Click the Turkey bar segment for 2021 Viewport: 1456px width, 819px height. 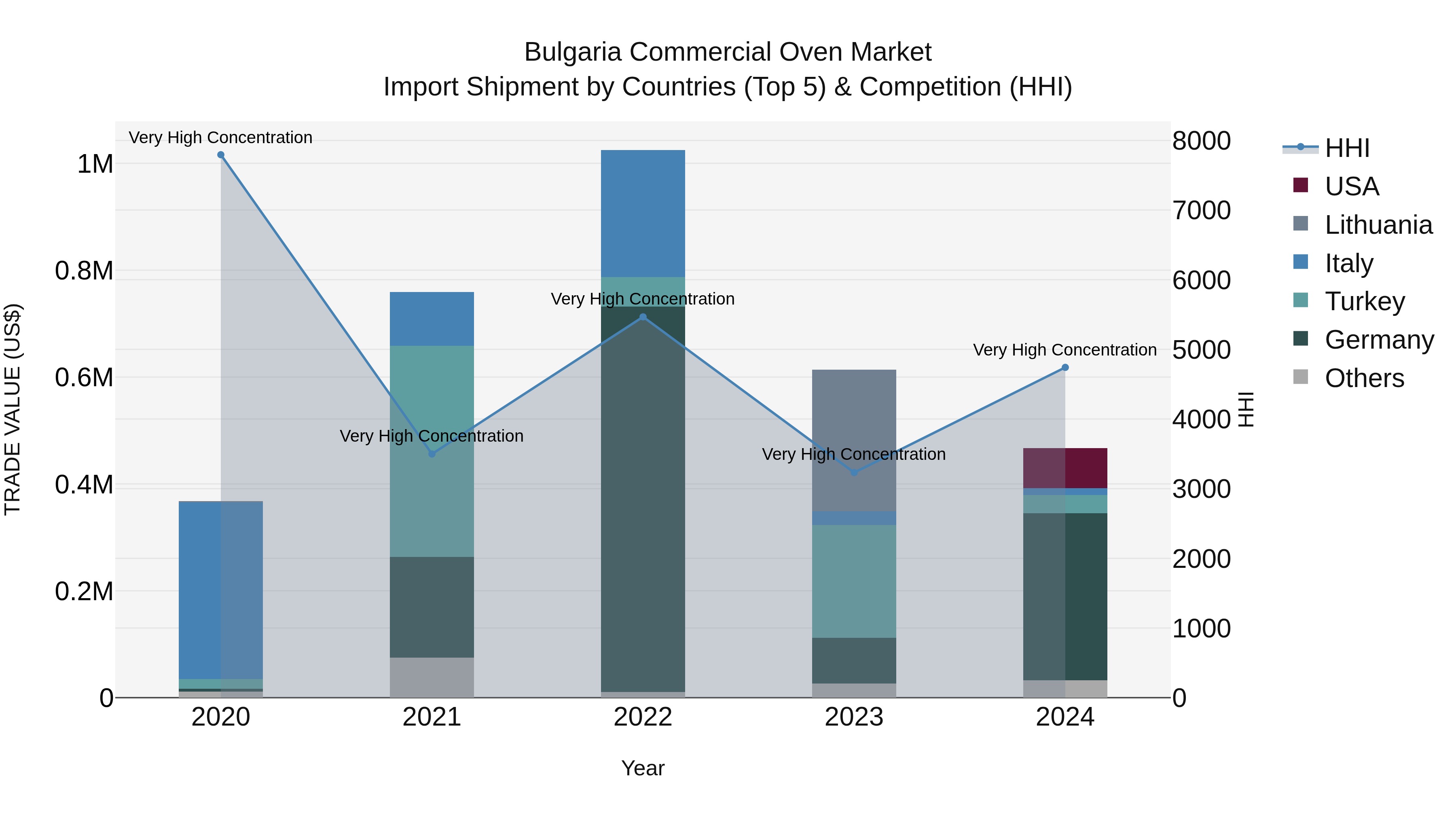[x=432, y=451]
